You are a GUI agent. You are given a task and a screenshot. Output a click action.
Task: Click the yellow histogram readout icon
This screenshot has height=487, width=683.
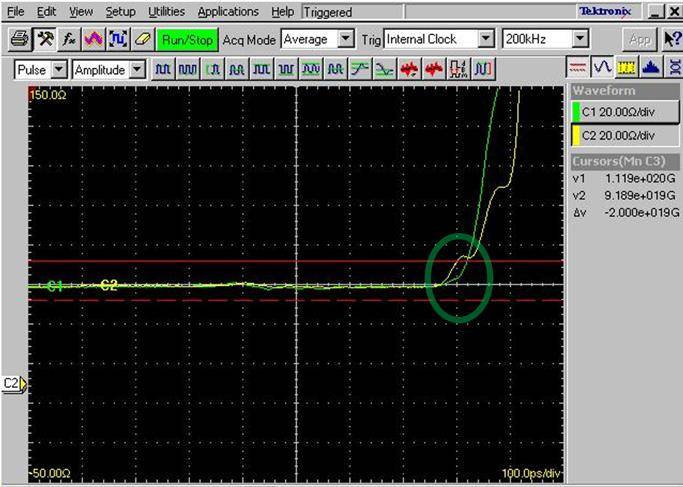(626, 68)
